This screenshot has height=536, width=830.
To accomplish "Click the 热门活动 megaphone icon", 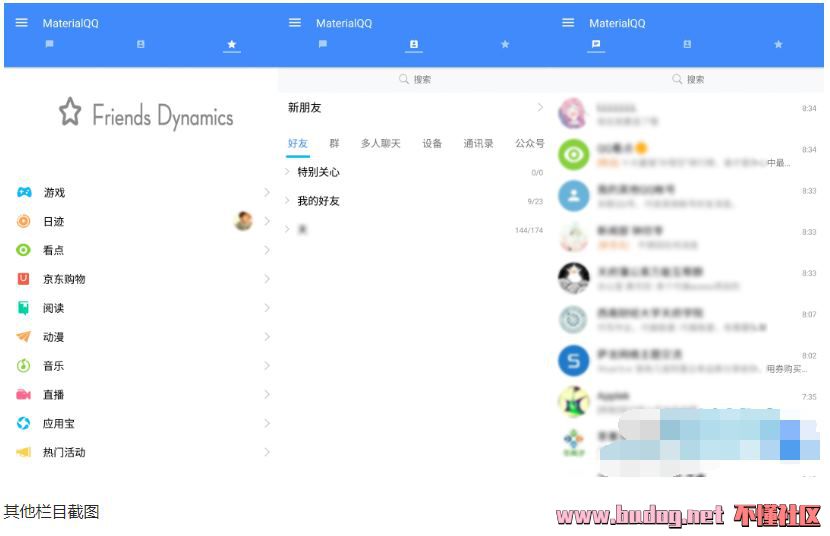I will (24, 452).
